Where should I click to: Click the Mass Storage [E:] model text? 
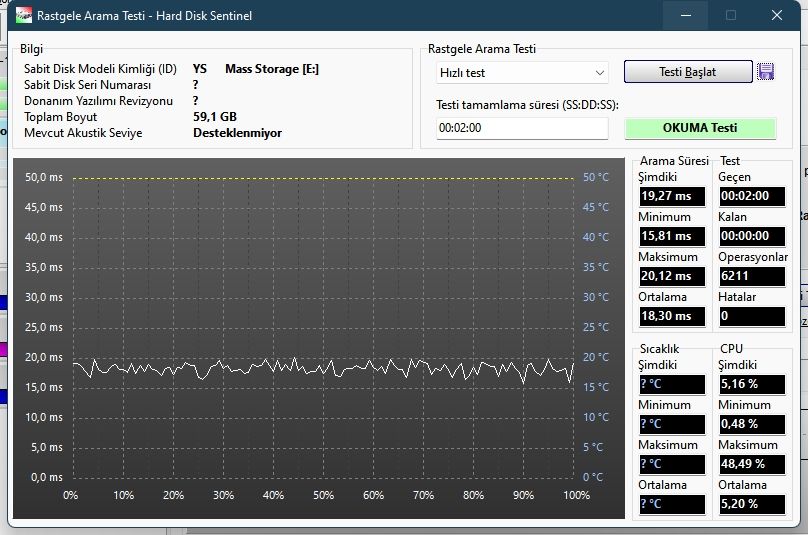(x=272, y=69)
